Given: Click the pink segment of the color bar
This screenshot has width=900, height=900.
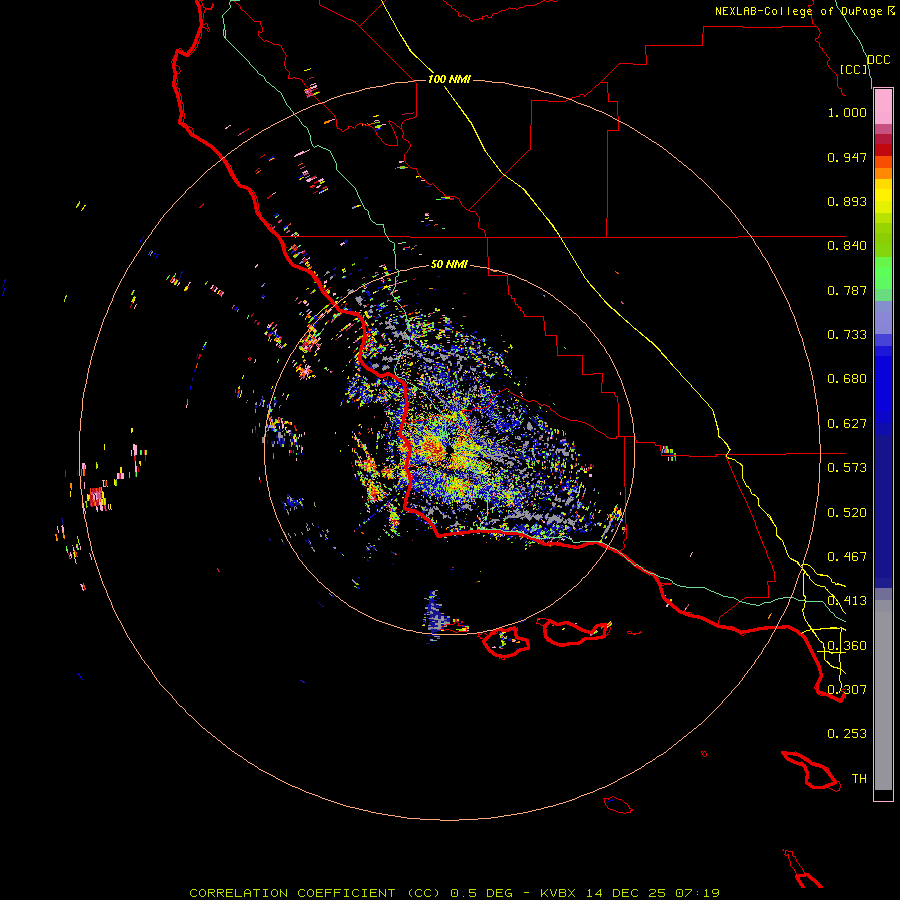Looking at the screenshot, I should point(883,107).
